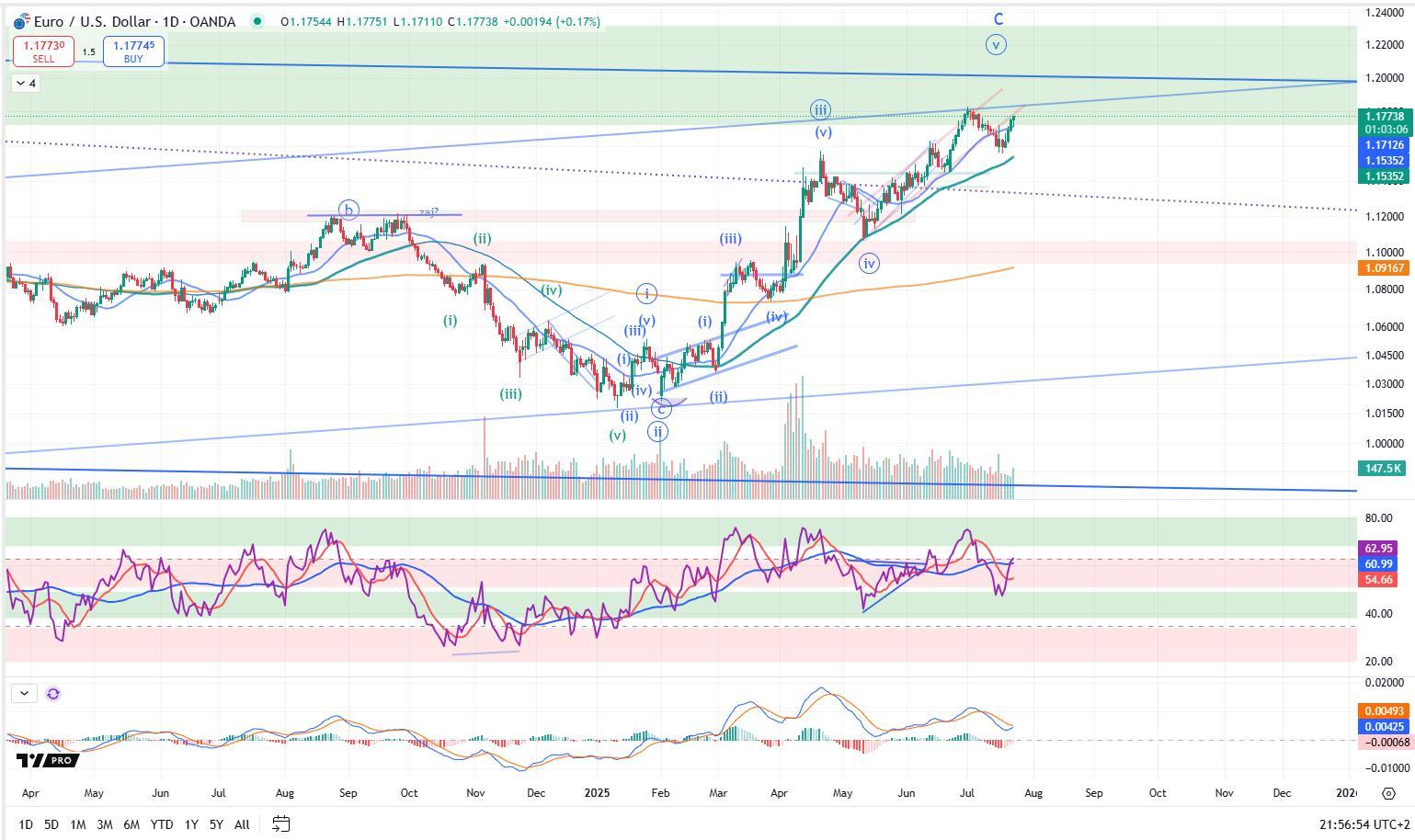
Task: Select the 3M time range
Action: (105, 824)
